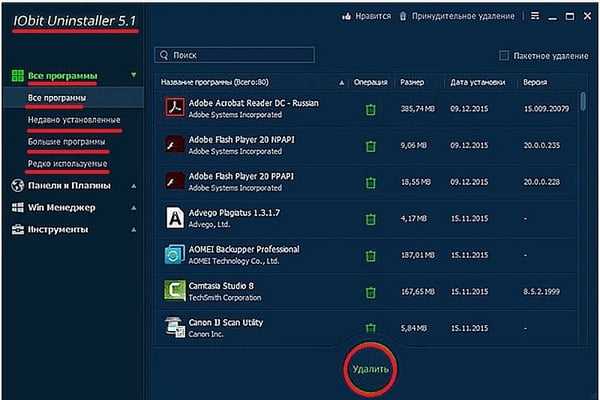600x400 pixels.
Task: Sort by Операция column header
Action: point(370,82)
